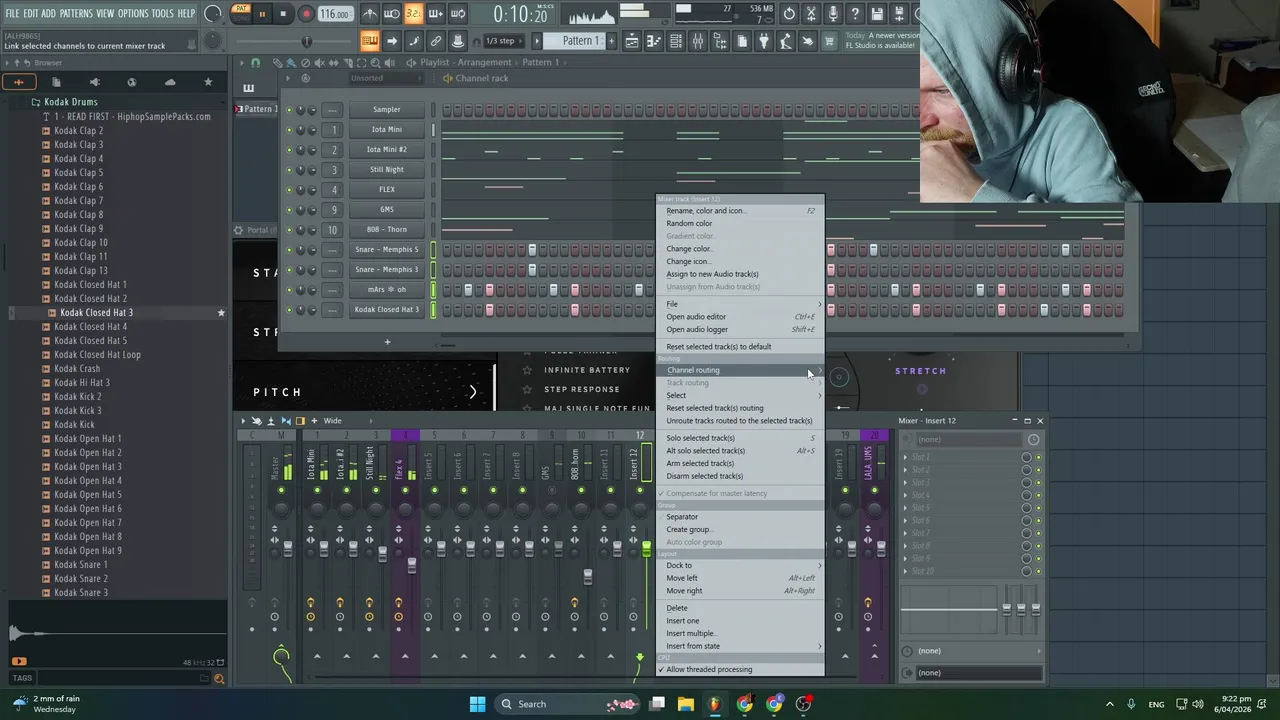
Task: Click the Still Night channel button
Action: point(387,169)
